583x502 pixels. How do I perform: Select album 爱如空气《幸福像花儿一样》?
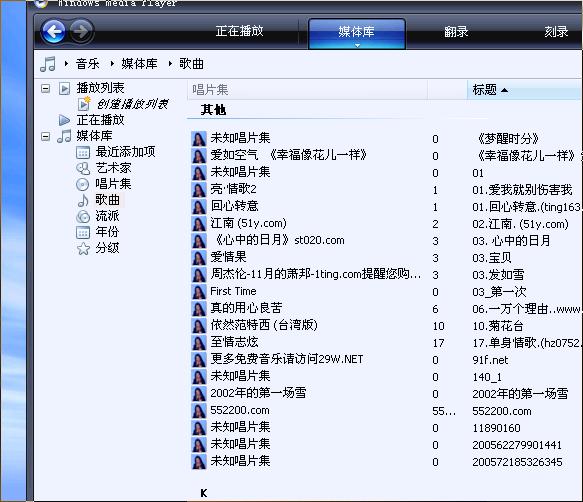(x=289, y=155)
